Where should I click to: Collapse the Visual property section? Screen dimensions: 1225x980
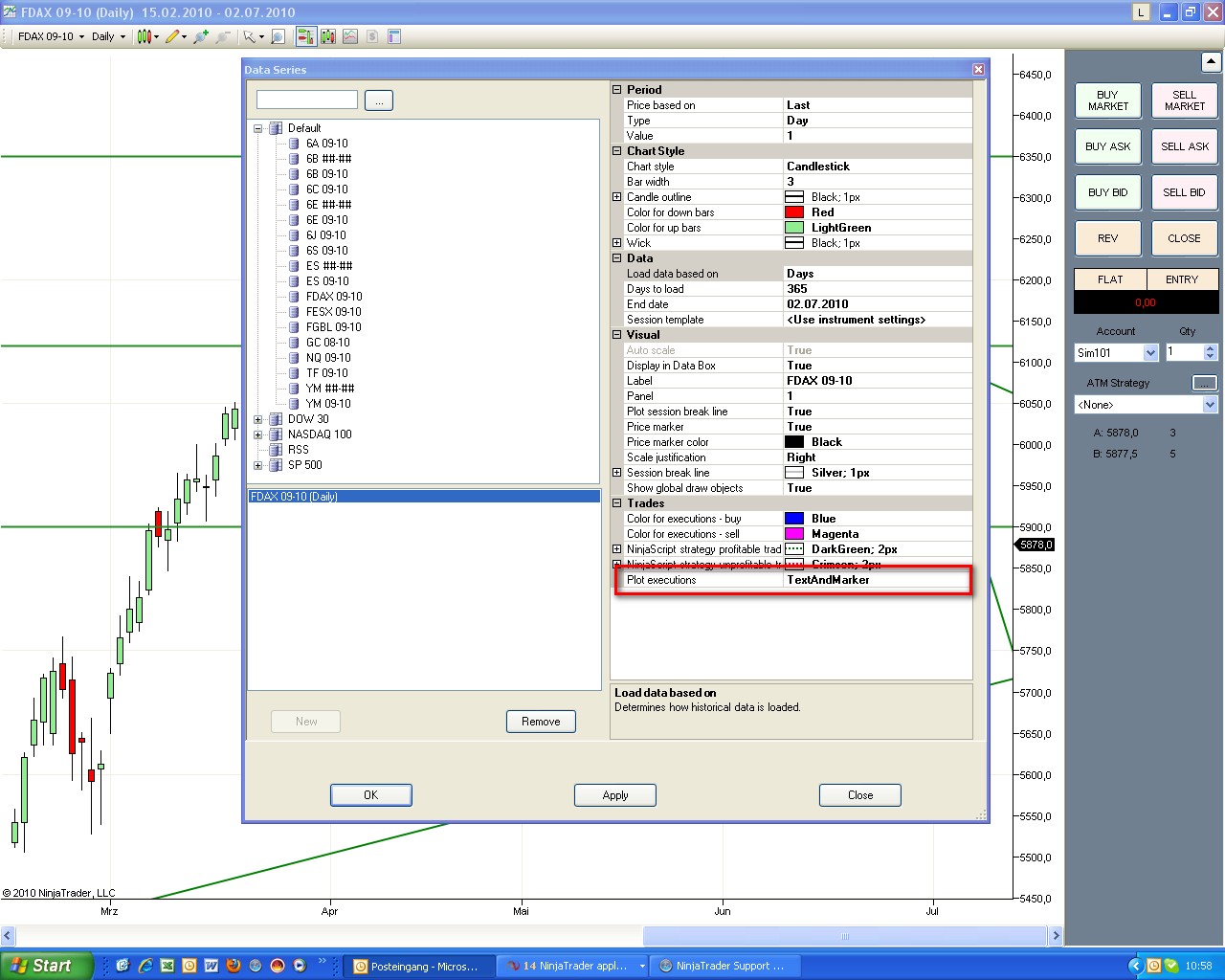(617, 335)
